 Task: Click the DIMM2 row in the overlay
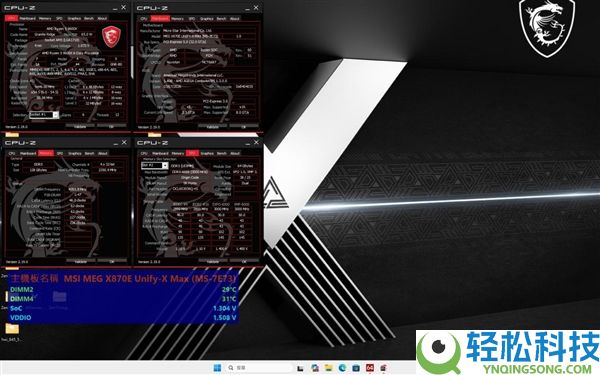(123, 289)
